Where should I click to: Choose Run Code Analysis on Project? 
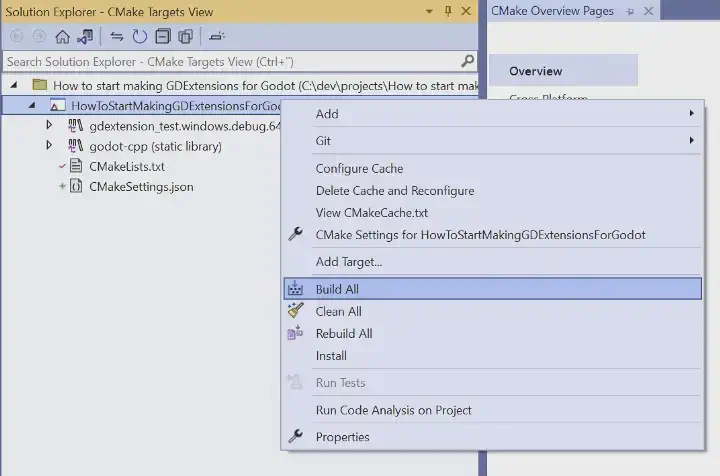click(493, 410)
